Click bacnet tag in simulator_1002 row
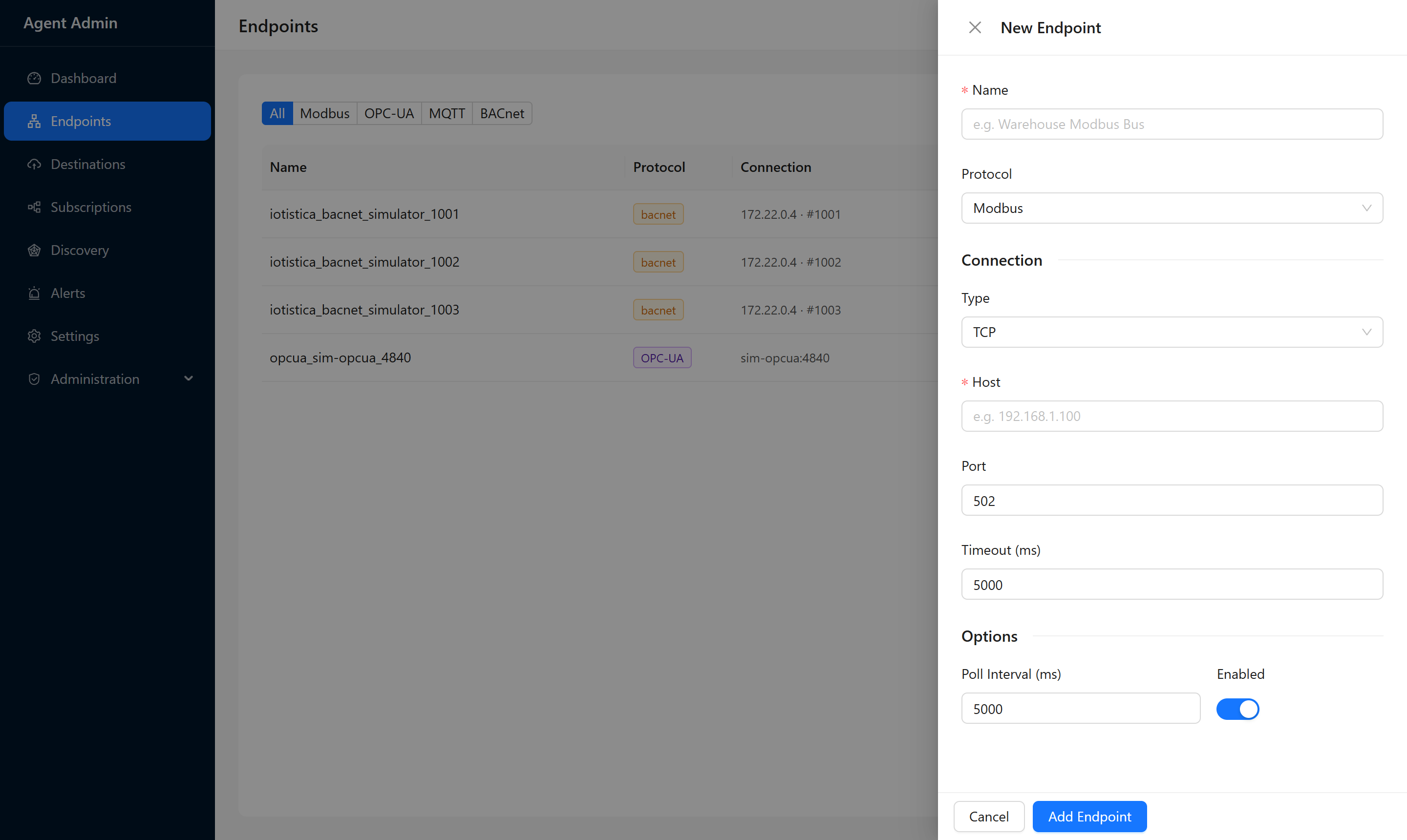This screenshot has height=840, width=1407. coord(658,262)
